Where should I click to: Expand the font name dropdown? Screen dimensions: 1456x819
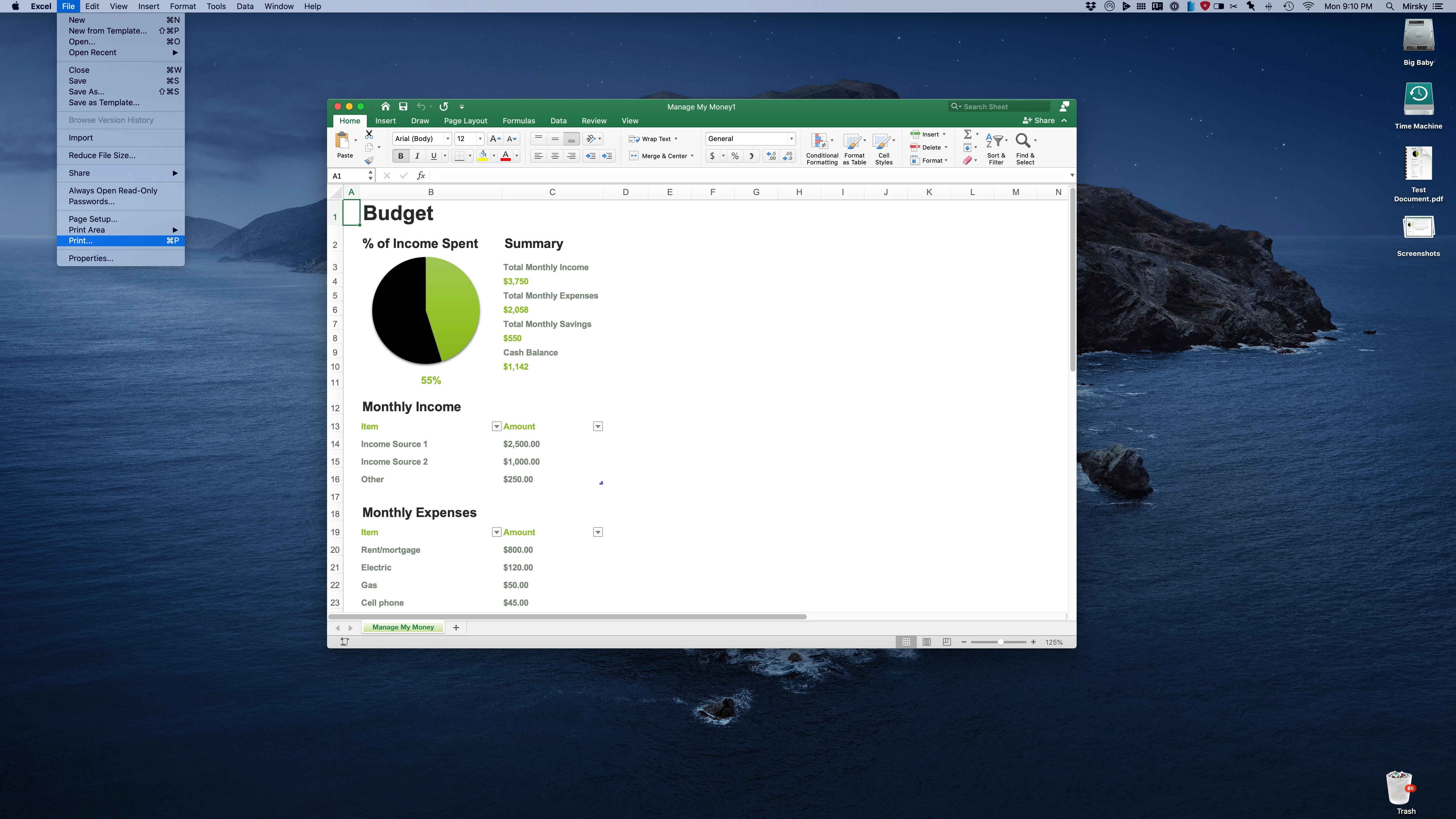pos(448,138)
